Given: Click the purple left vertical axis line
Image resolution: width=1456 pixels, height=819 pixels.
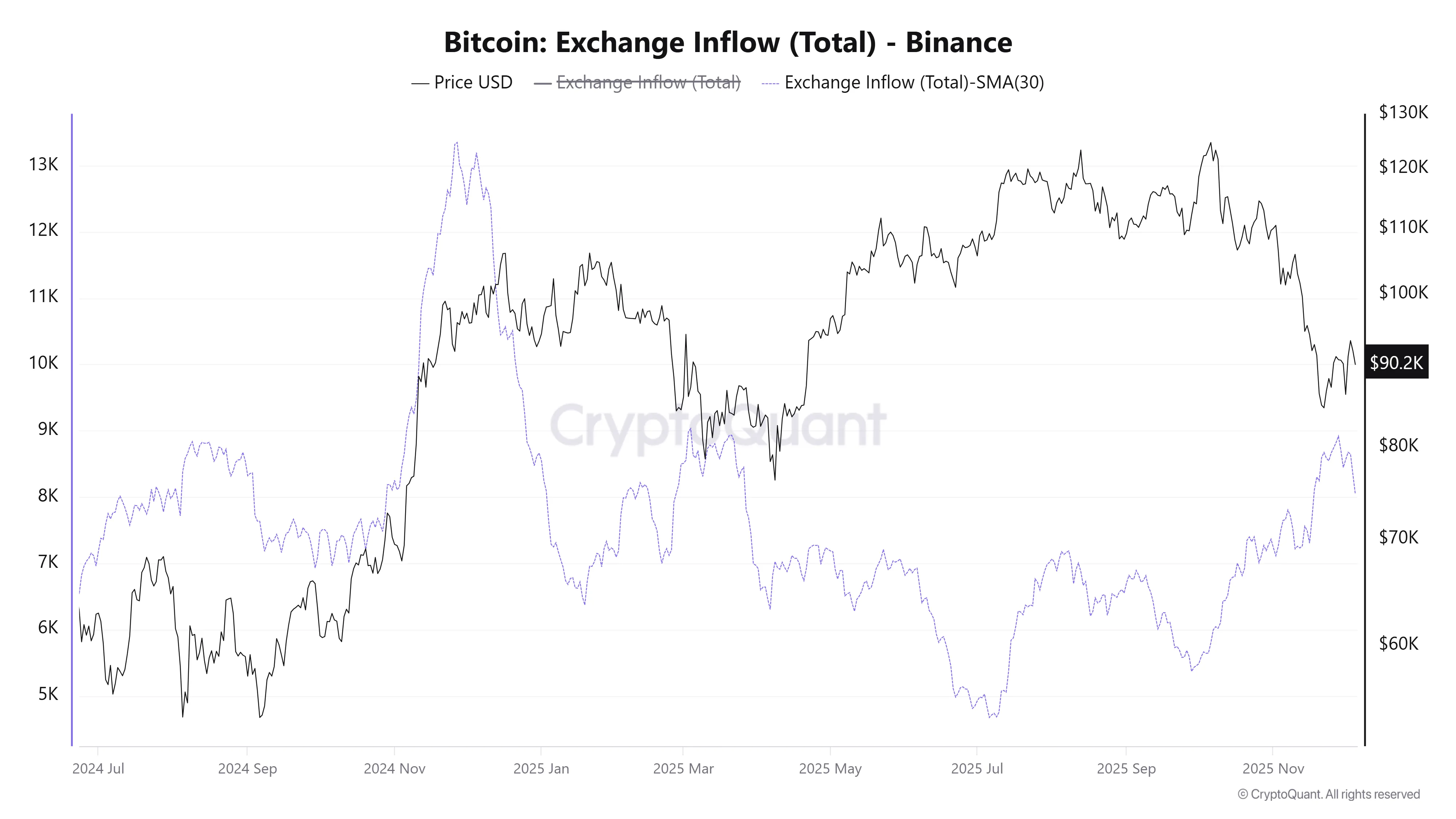Looking at the screenshot, I should [x=72, y=430].
